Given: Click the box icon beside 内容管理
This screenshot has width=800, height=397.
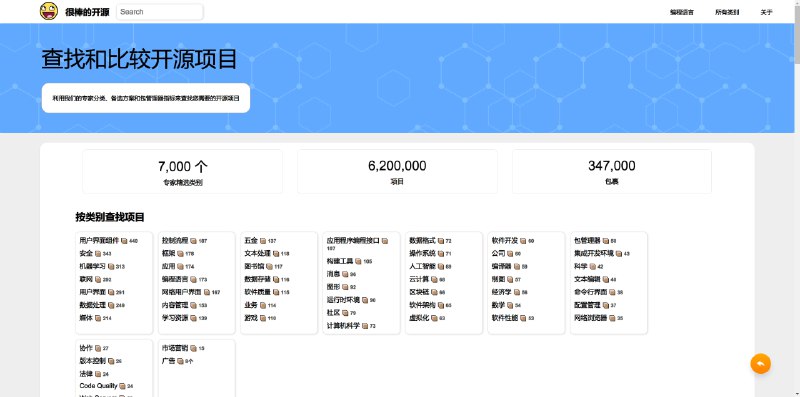Looking at the screenshot, I should 193,305.
